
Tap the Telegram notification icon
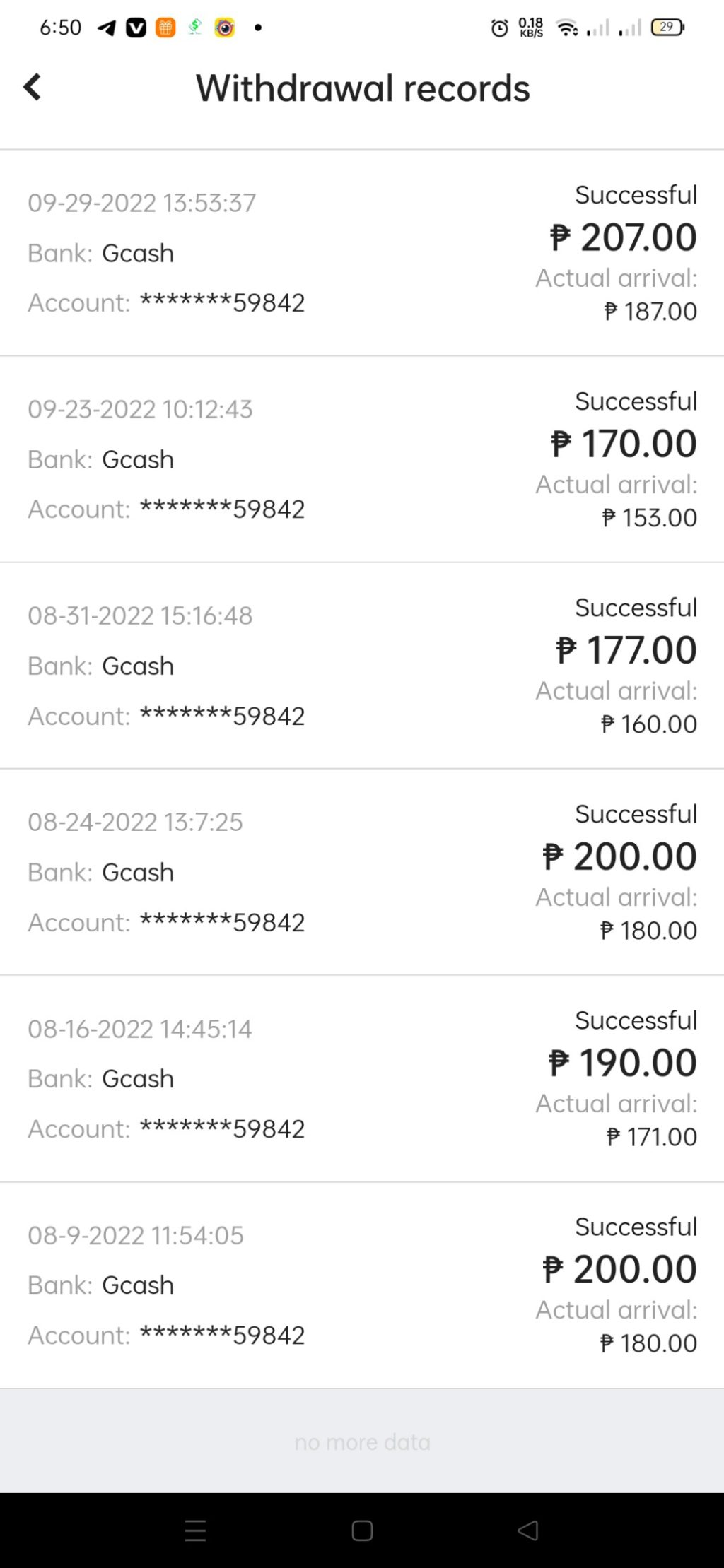click(107, 28)
